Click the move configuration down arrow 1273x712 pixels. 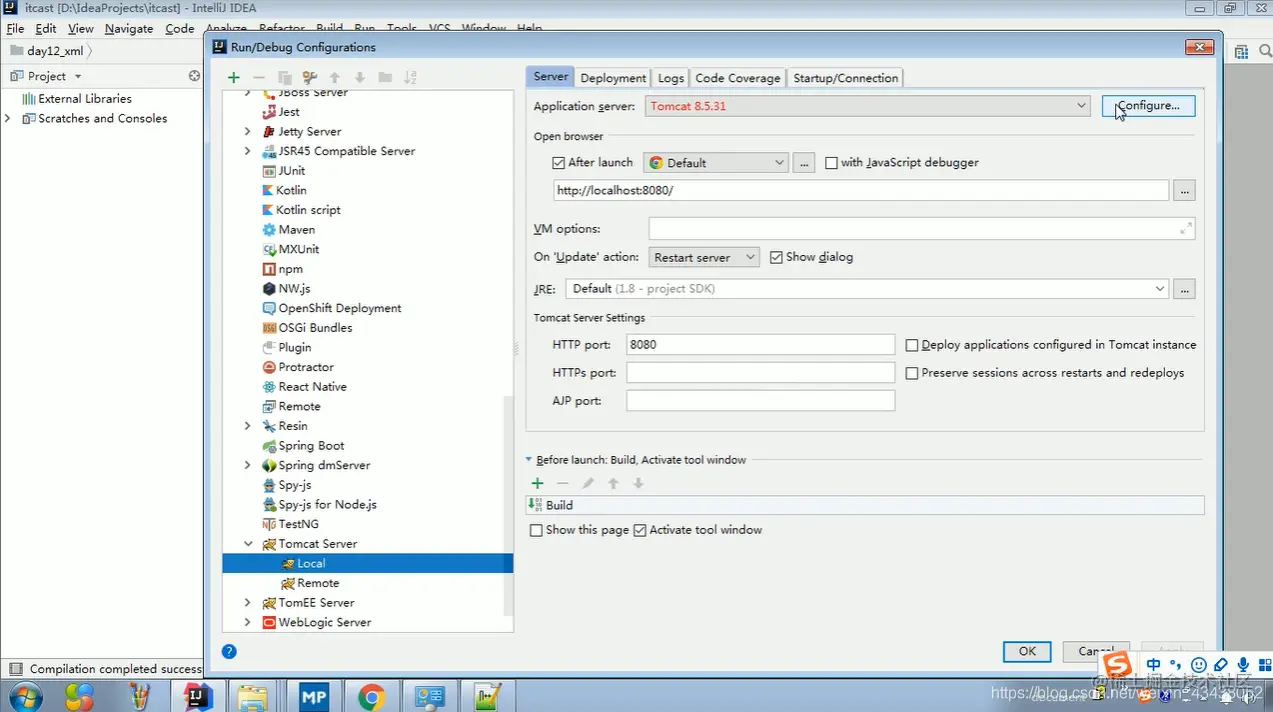360,77
